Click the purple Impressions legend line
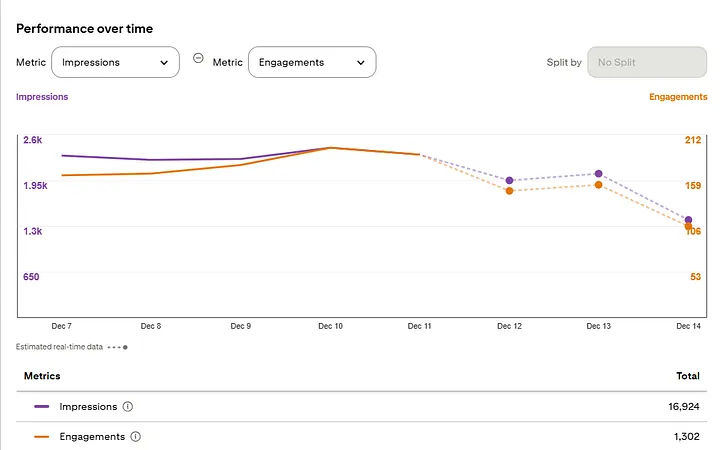720x450 pixels. [x=41, y=407]
